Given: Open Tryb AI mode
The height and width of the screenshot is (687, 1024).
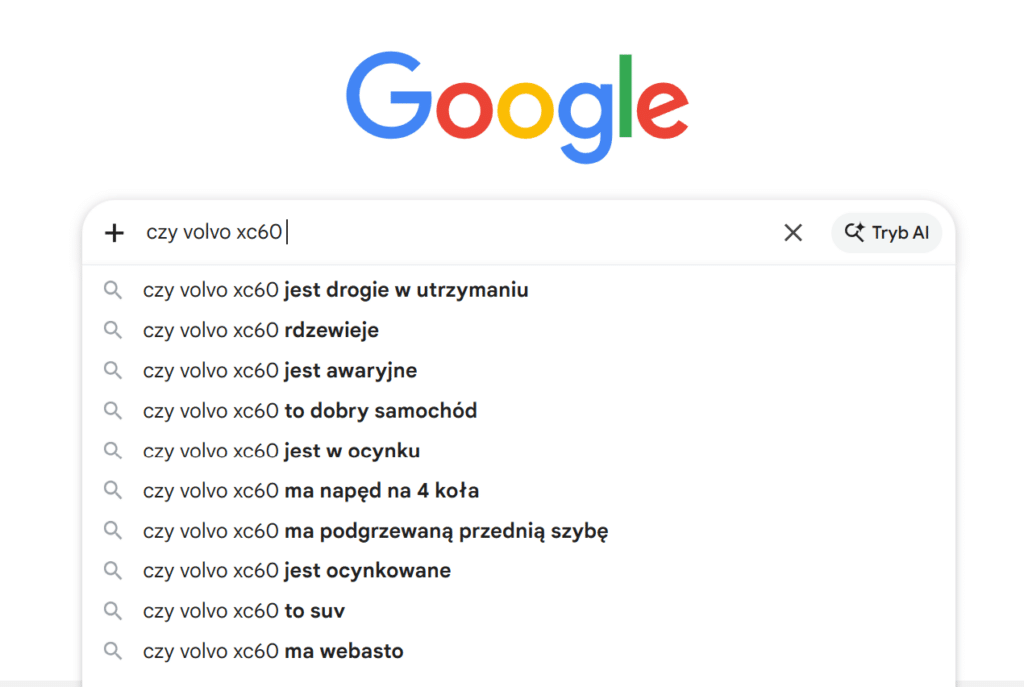Looking at the screenshot, I should (886, 233).
